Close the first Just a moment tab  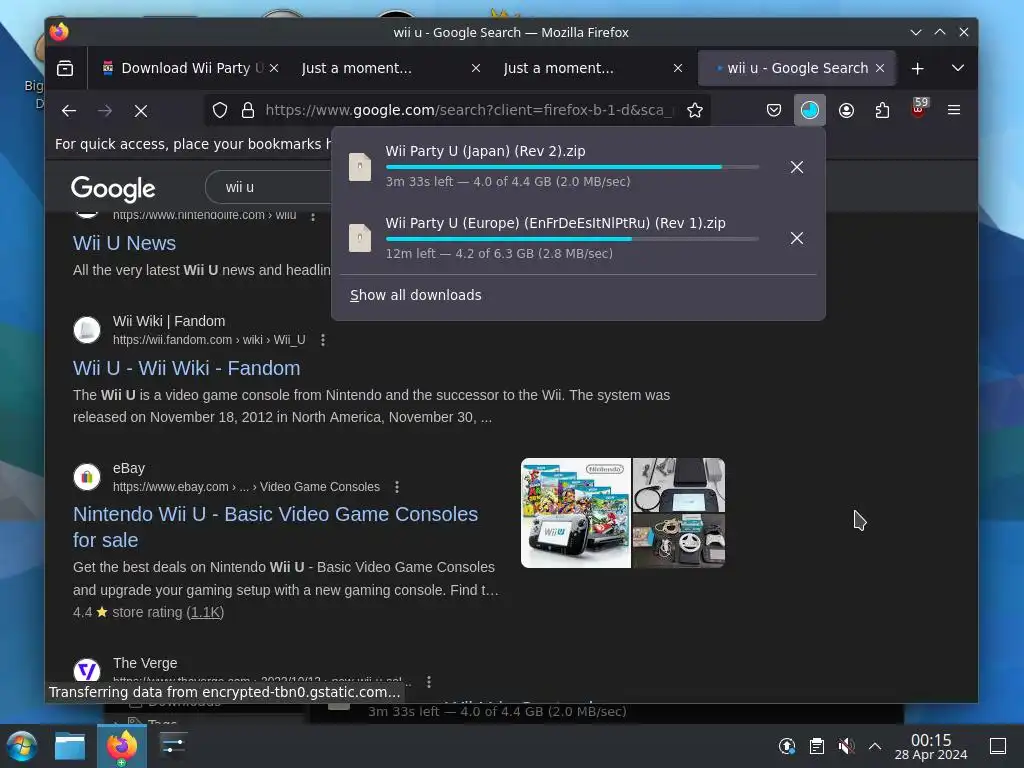tap(476, 68)
